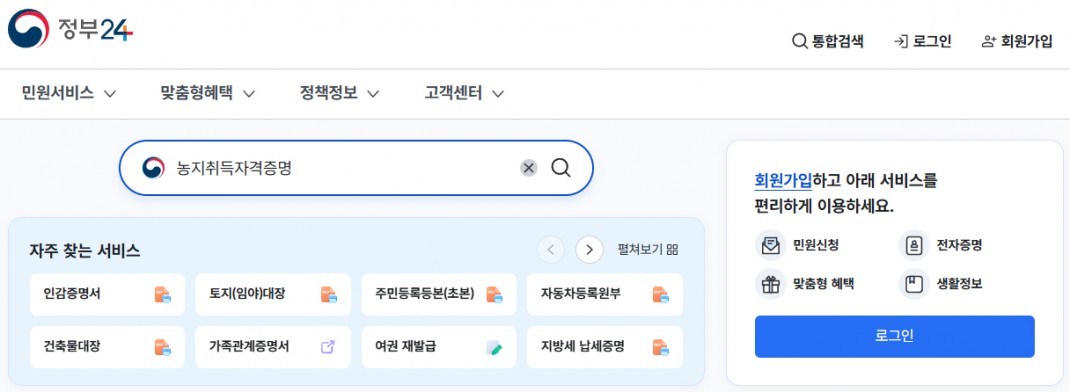This screenshot has width=1070, height=392.
Task: Click 여권 재발급 pencil icon
Action: pyautogui.click(x=494, y=348)
